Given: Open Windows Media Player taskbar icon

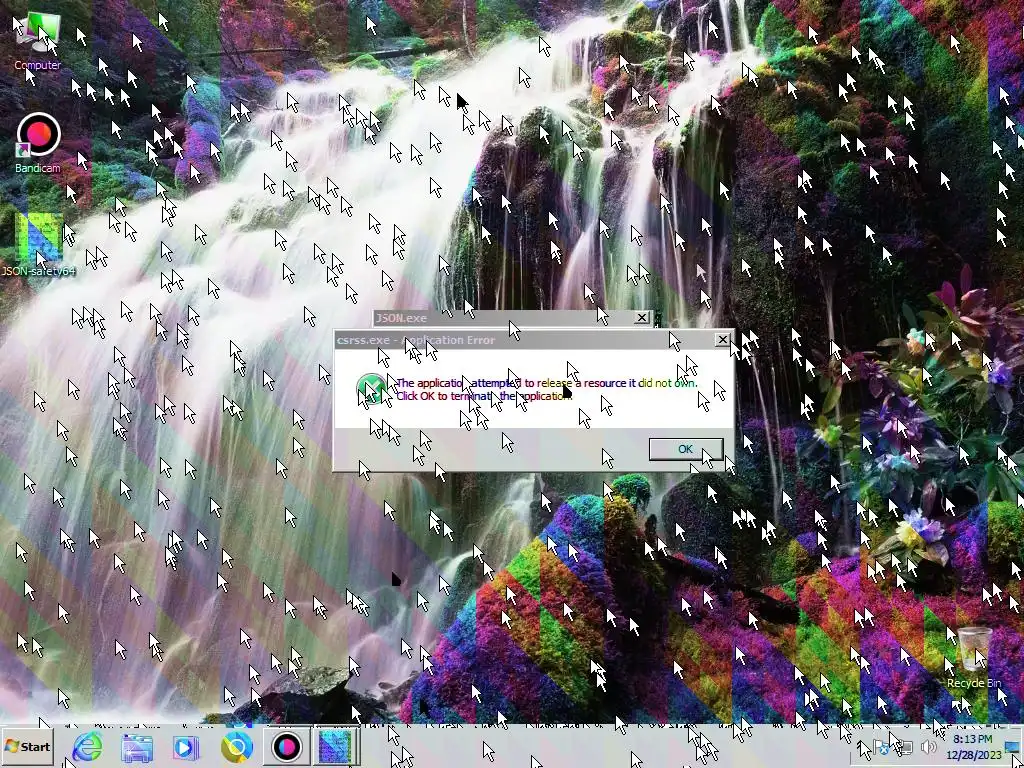Looking at the screenshot, I should [186, 747].
